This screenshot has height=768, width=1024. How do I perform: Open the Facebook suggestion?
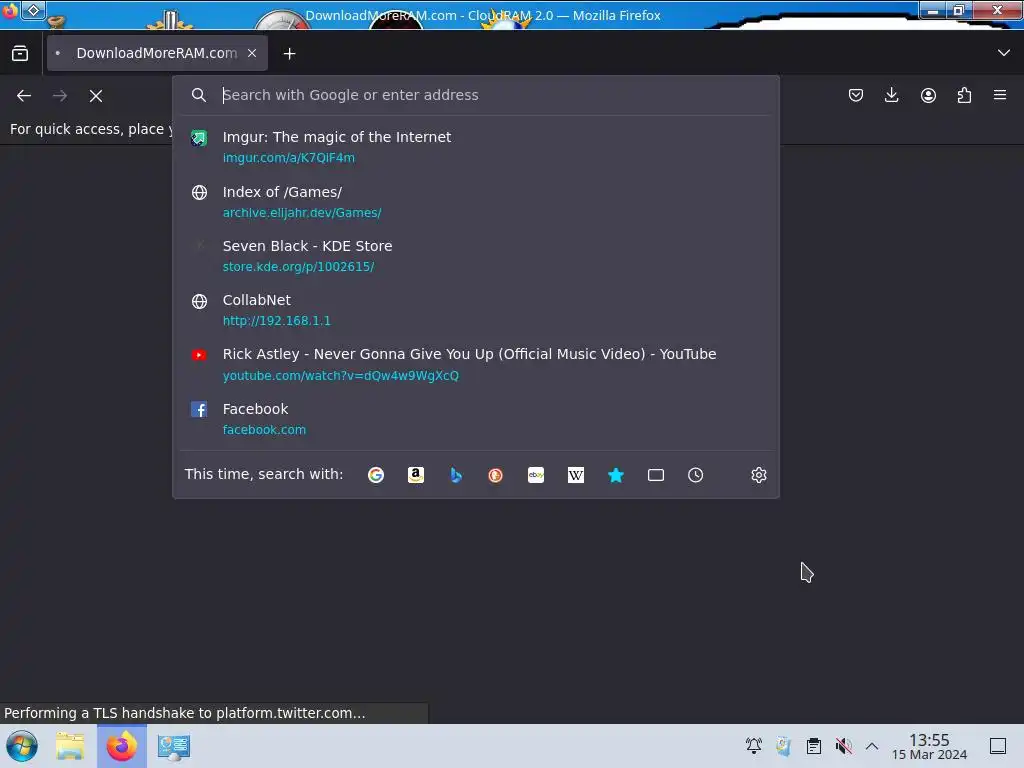pyautogui.click(x=476, y=419)
